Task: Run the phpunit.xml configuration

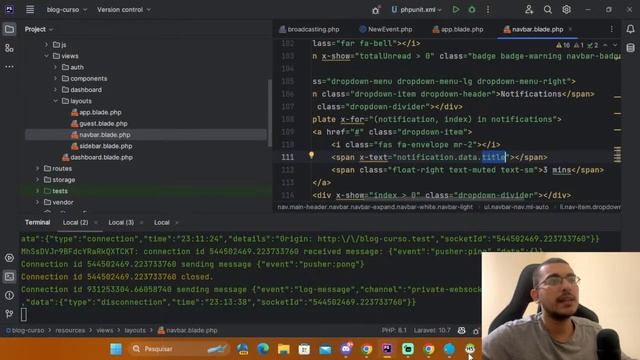Action: [x=456, y=9]
